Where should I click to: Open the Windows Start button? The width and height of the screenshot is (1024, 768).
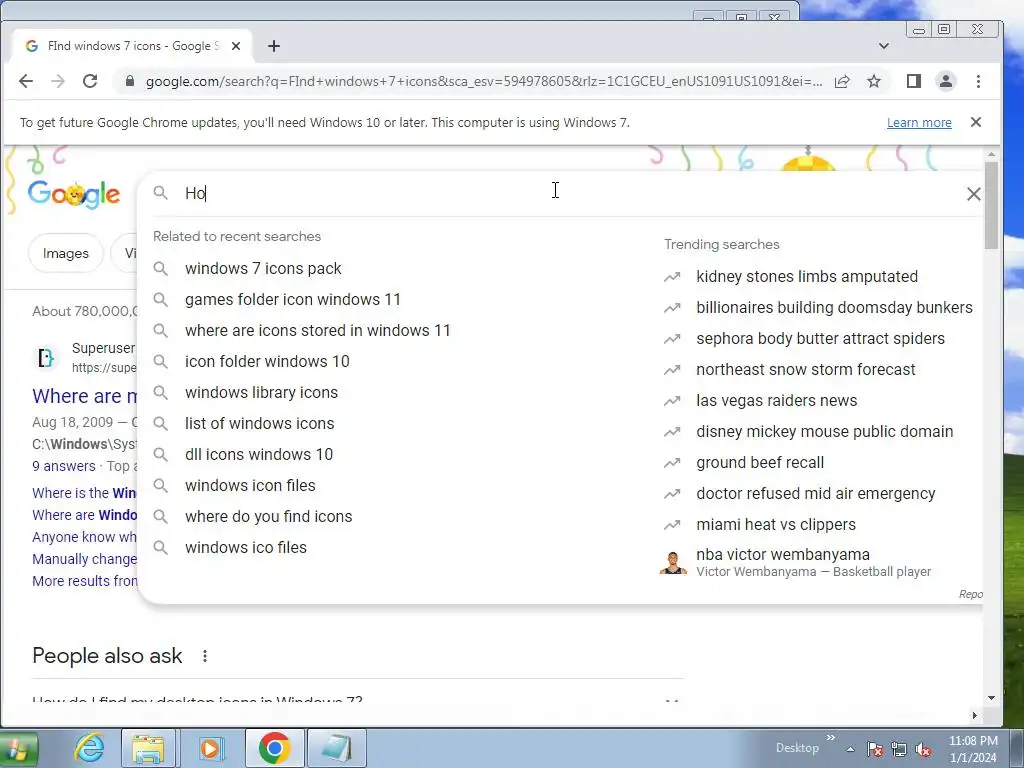point(17,748)
